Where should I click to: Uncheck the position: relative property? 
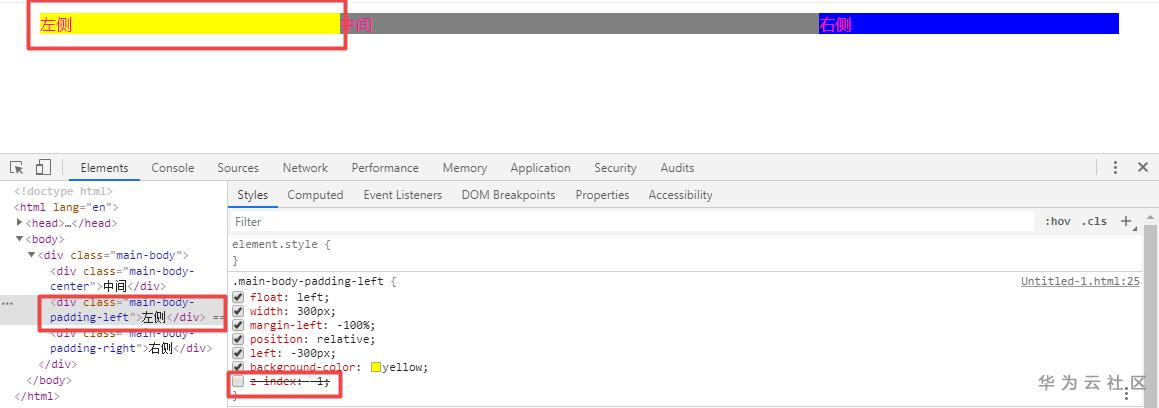238,339
